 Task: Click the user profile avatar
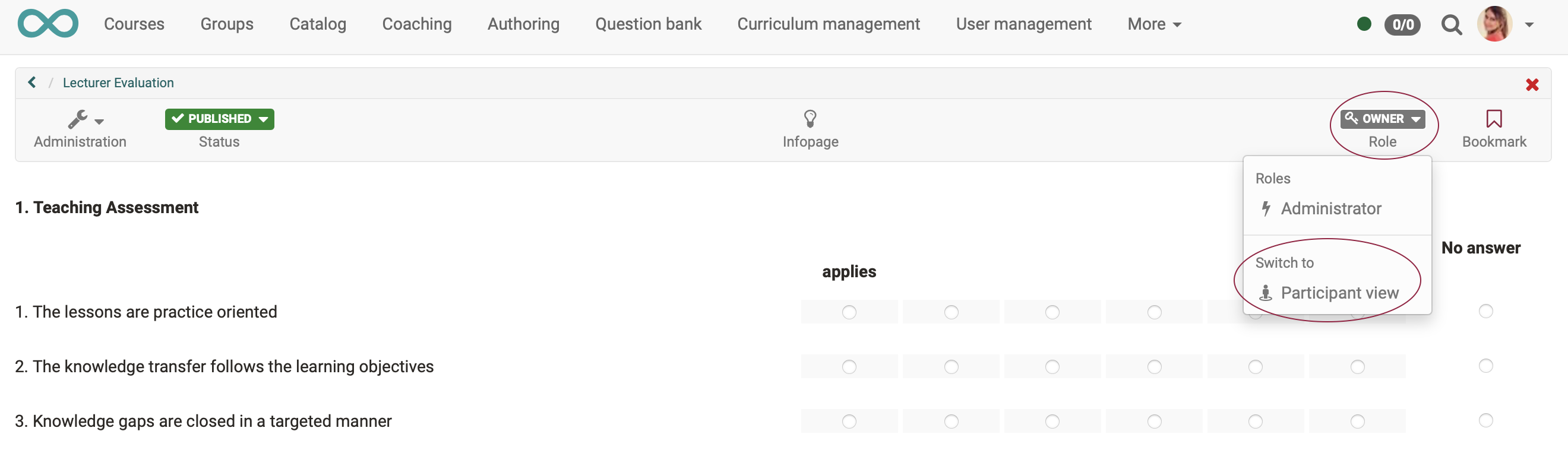click(1494, 24)
